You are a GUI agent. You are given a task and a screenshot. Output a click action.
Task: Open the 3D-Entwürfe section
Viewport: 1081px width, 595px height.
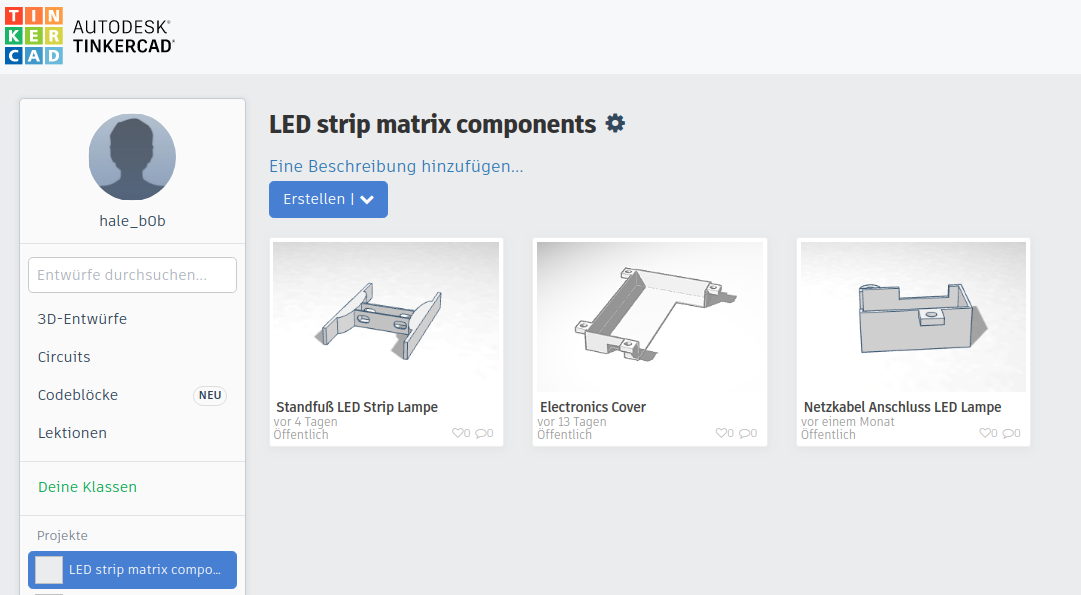[80, 318]
